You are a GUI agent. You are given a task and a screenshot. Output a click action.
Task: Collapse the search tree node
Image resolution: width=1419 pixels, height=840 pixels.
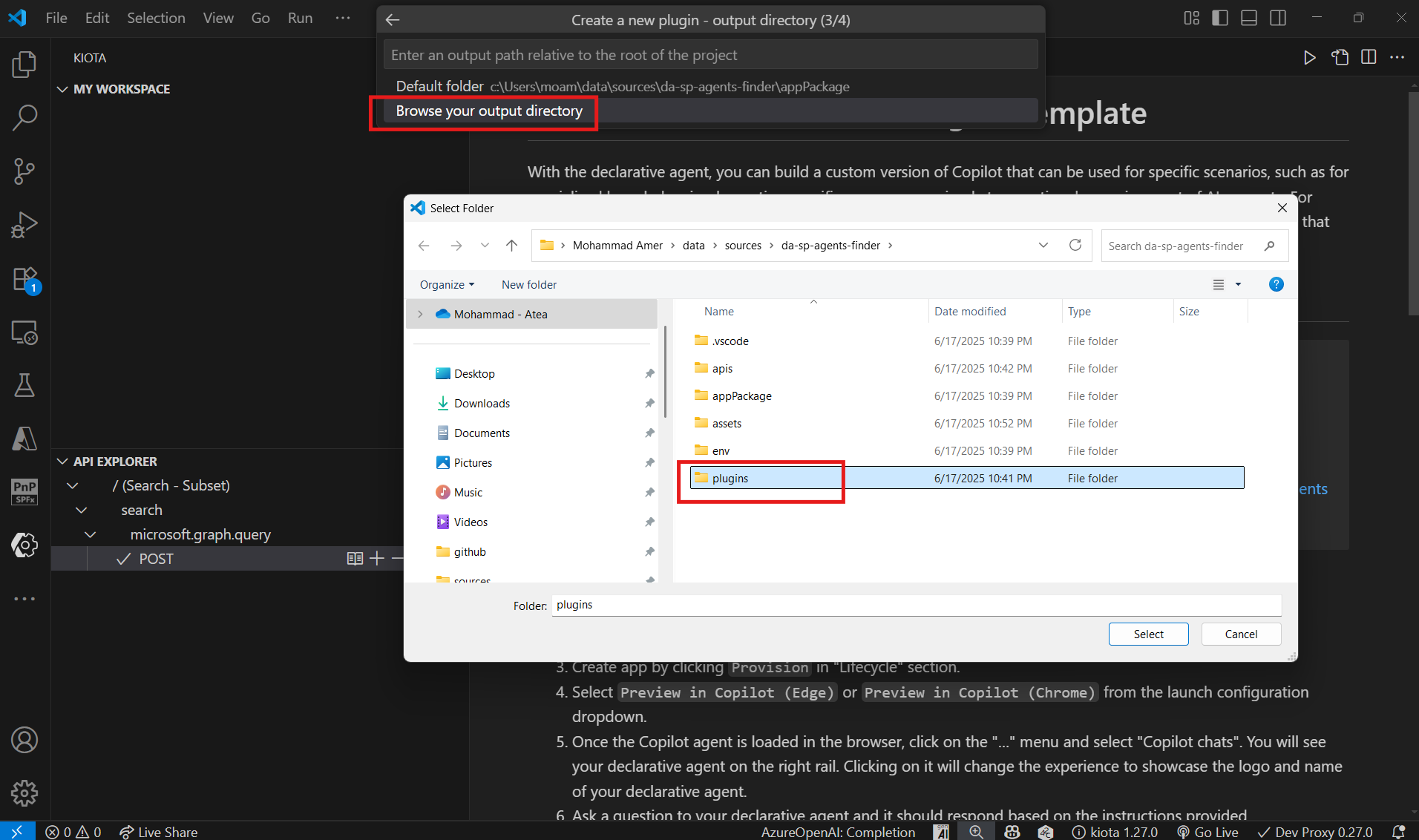(x=82, y=510)
